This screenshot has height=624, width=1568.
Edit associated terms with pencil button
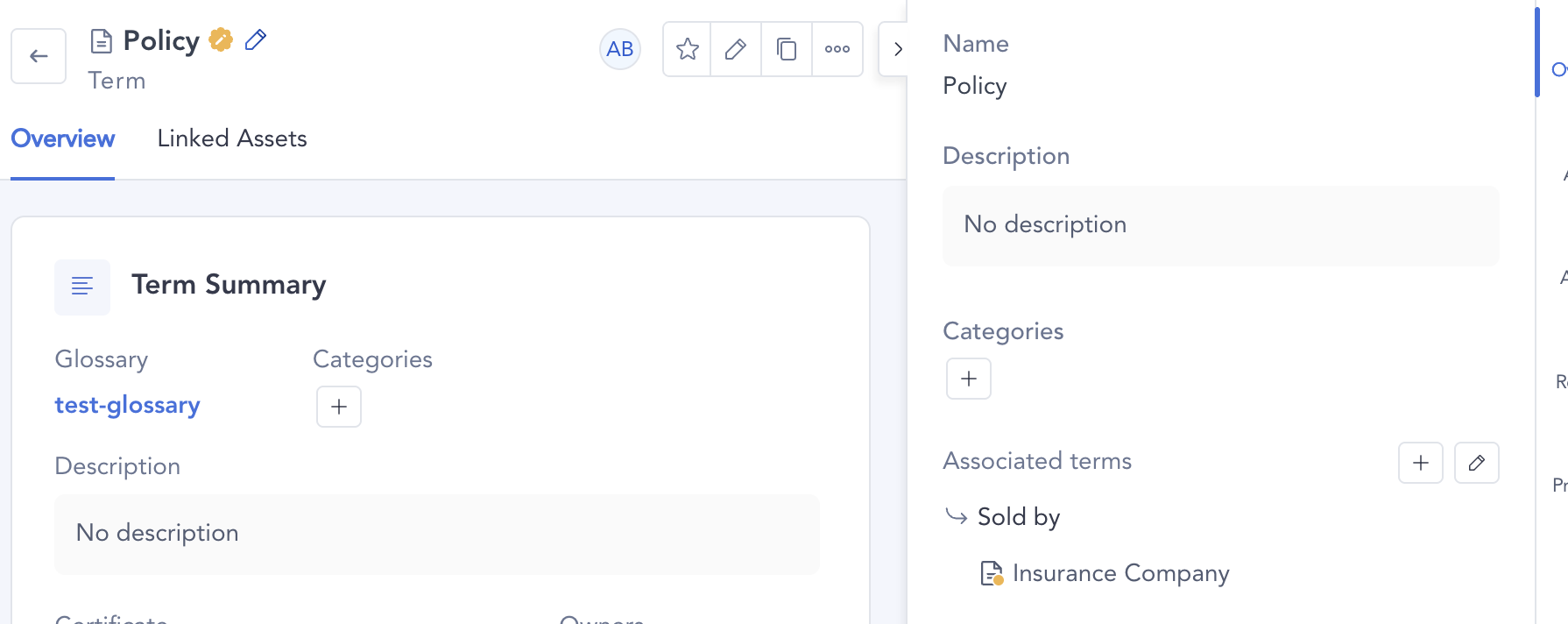1477,463
